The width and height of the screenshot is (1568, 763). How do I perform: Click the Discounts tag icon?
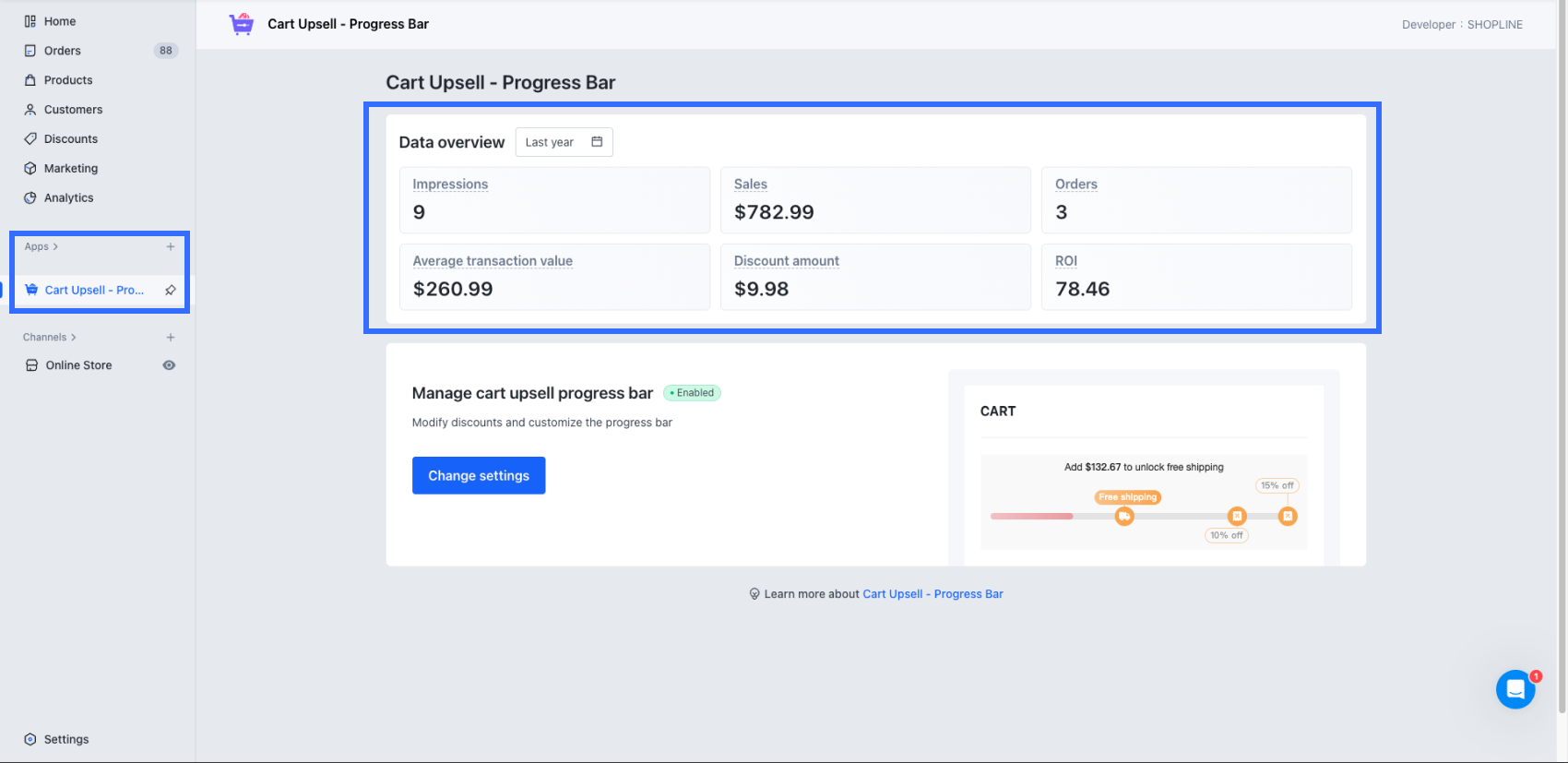(x=30, y=139)
